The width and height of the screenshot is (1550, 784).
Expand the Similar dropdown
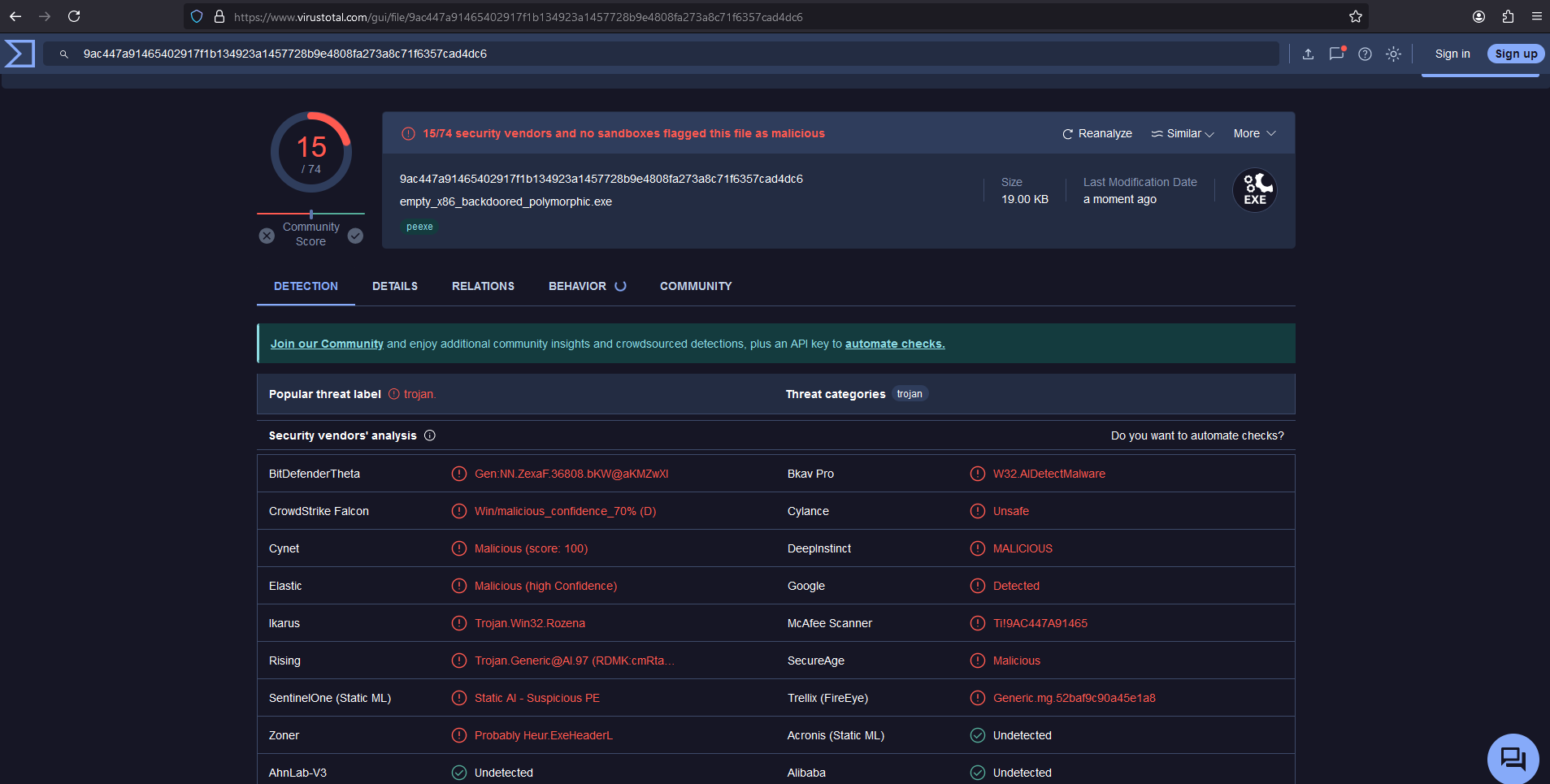[1183, 133]
